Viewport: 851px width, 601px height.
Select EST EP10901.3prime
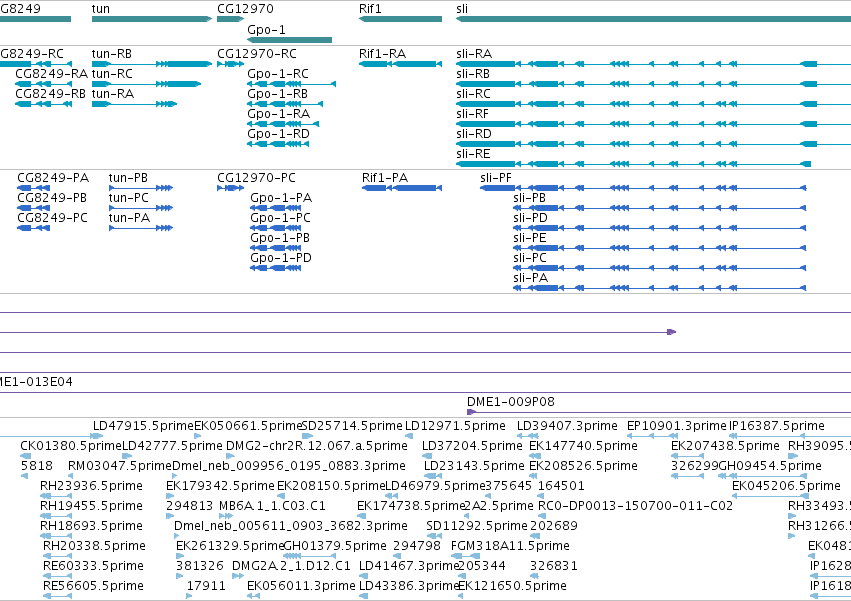(653, 436)
